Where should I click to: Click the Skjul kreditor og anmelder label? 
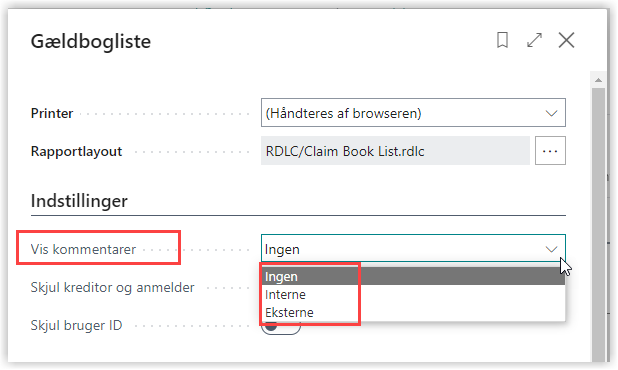[x=112, y=288]
